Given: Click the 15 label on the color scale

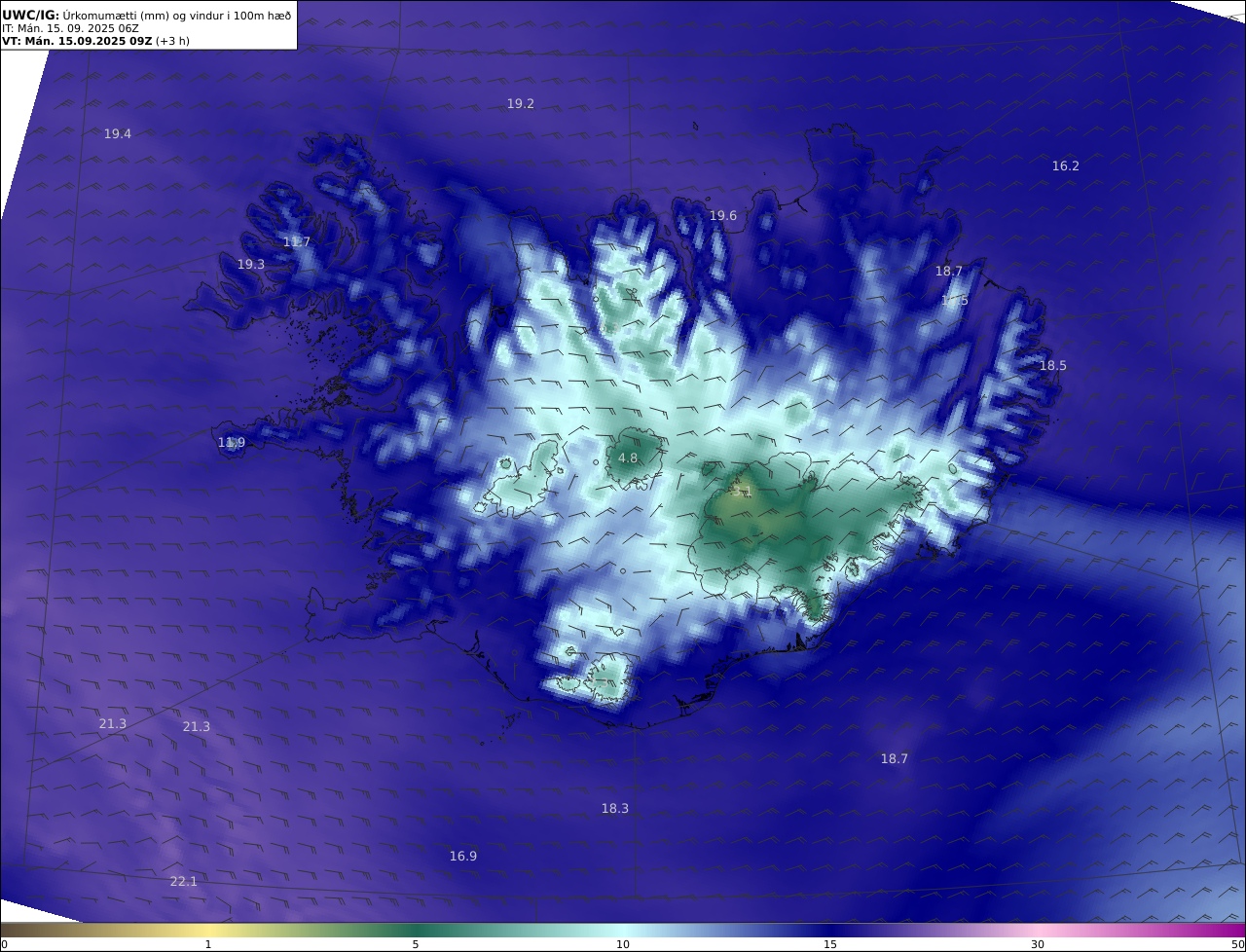Looking at the screenshot, I should 830,944.
